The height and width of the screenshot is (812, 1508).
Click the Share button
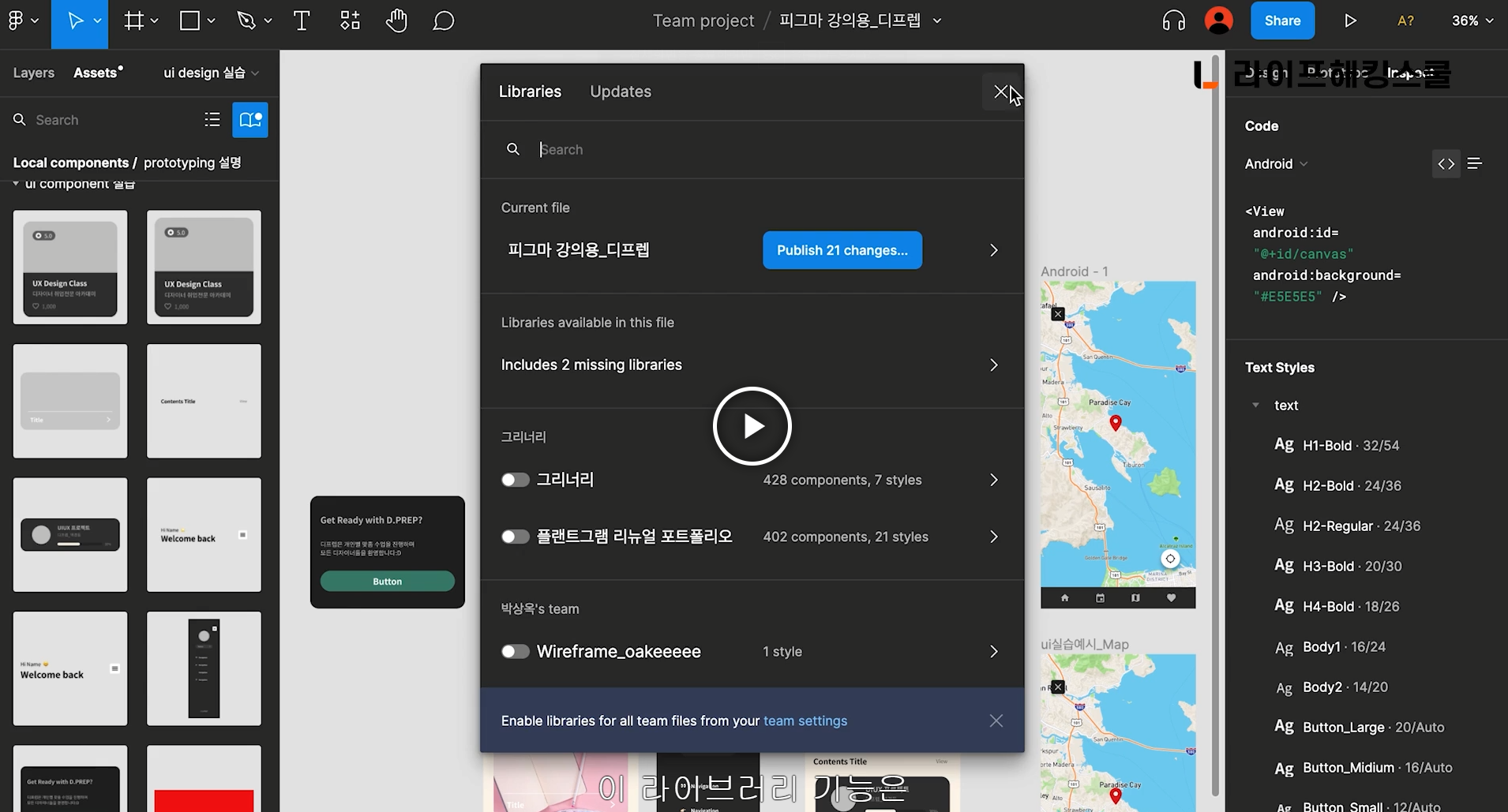tap(1282, 21)
